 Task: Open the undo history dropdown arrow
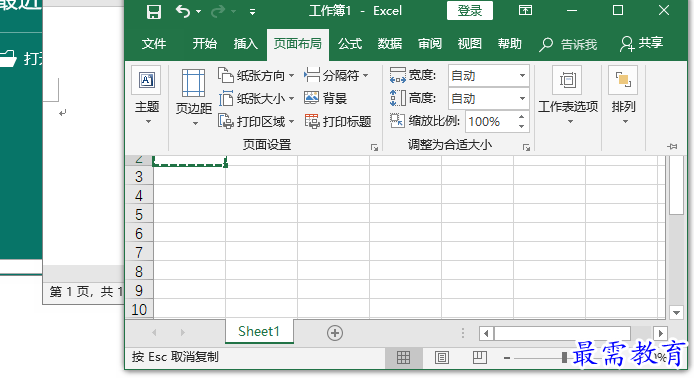[x=199, y=12]
